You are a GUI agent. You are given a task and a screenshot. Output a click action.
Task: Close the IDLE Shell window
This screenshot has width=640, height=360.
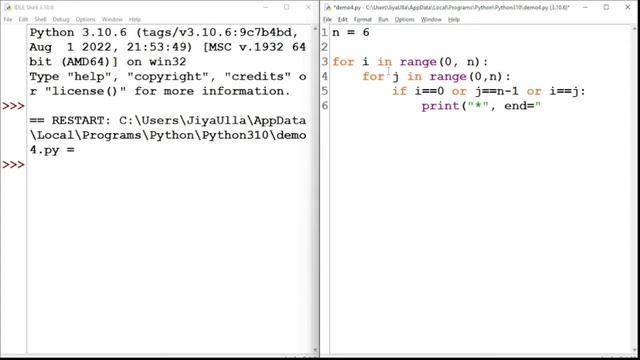308,7
